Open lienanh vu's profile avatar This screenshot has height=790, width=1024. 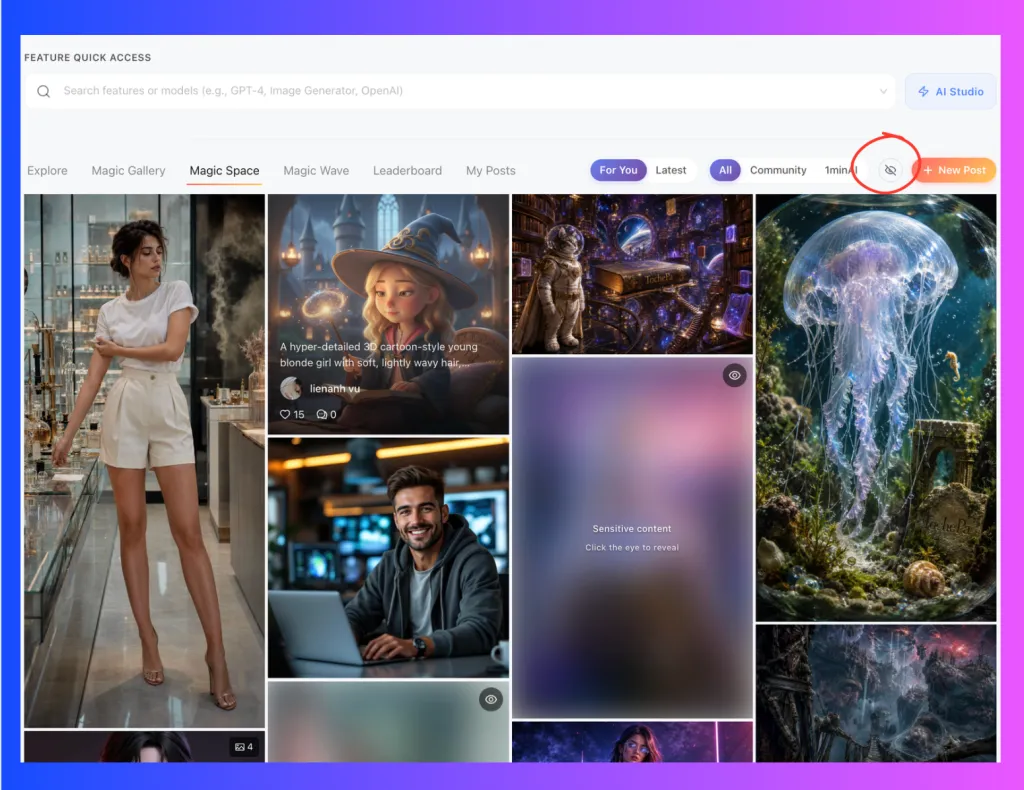(291, 388)
